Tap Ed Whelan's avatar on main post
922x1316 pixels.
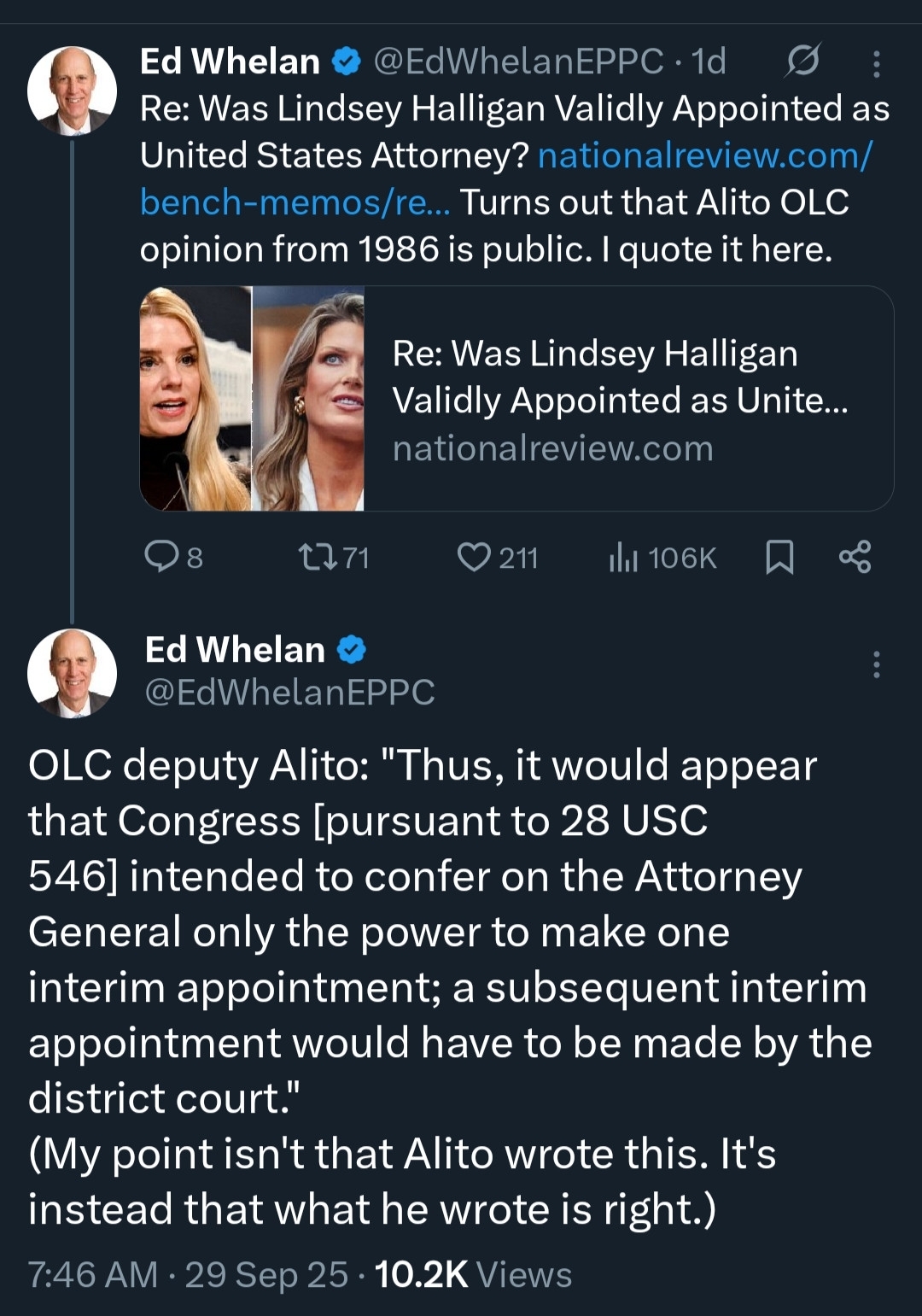(x=72, y=673)
